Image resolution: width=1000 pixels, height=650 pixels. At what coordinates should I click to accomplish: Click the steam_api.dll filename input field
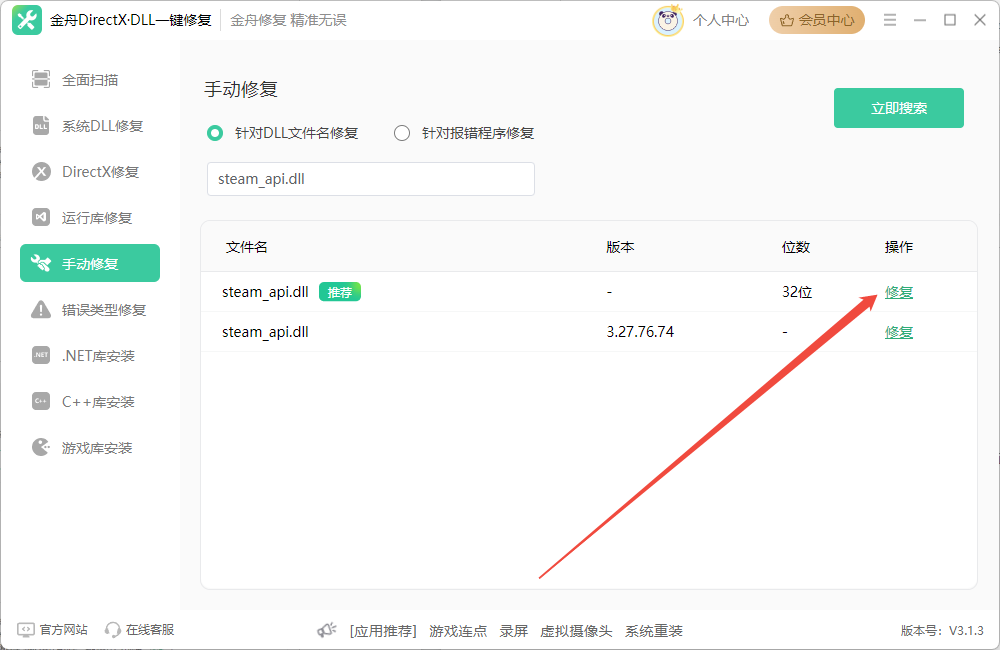click(x=371, y=179)
